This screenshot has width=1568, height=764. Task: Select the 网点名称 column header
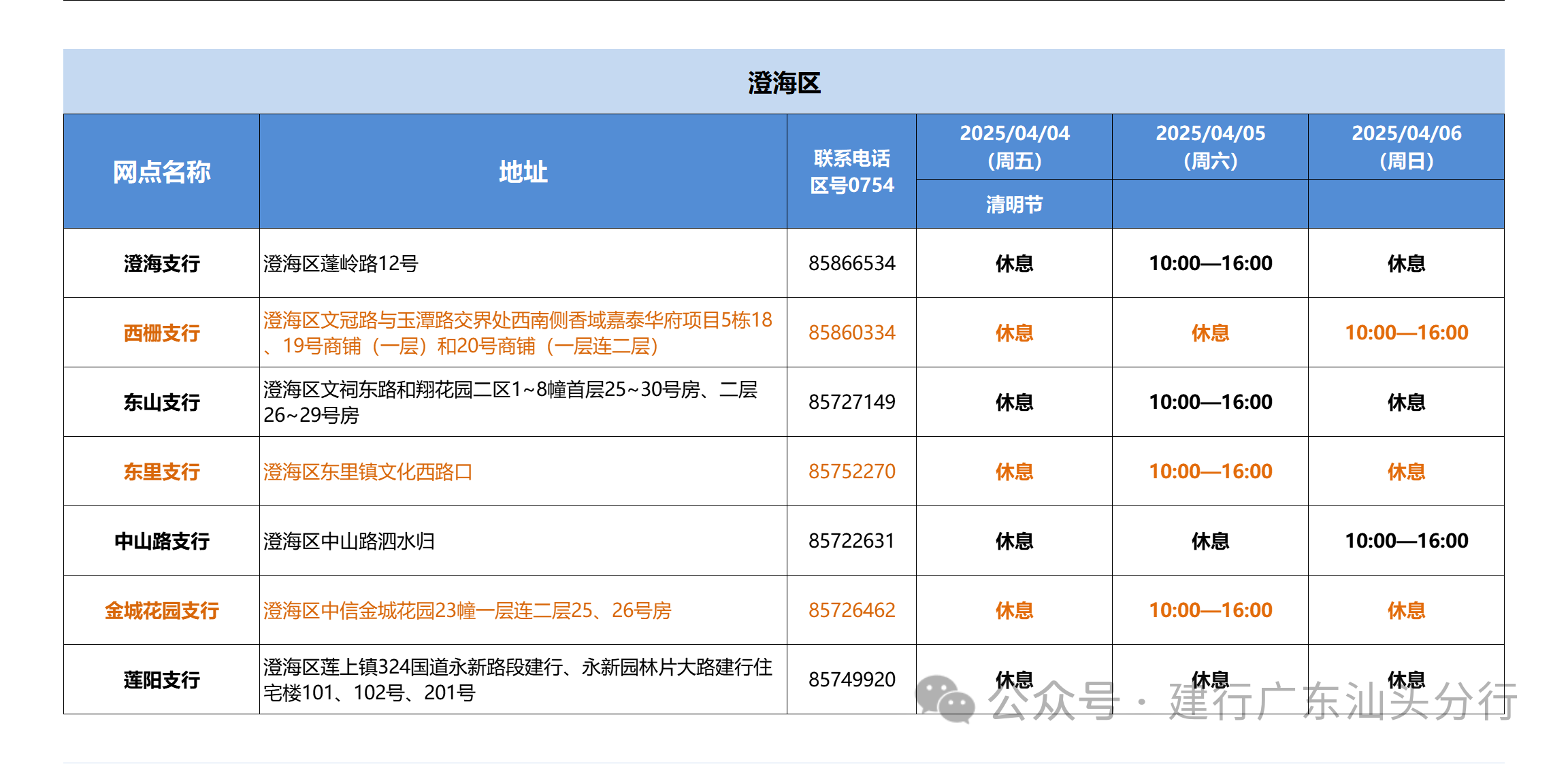(161, 172)
